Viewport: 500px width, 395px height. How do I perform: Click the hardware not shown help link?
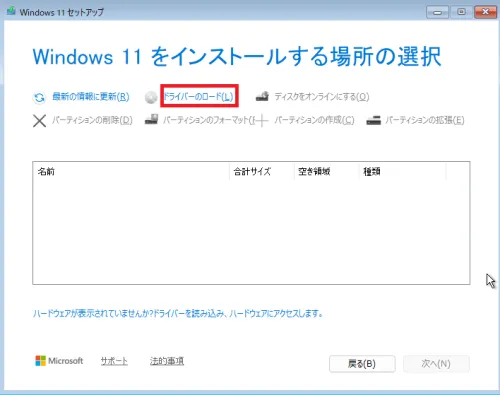coord(178,314)
